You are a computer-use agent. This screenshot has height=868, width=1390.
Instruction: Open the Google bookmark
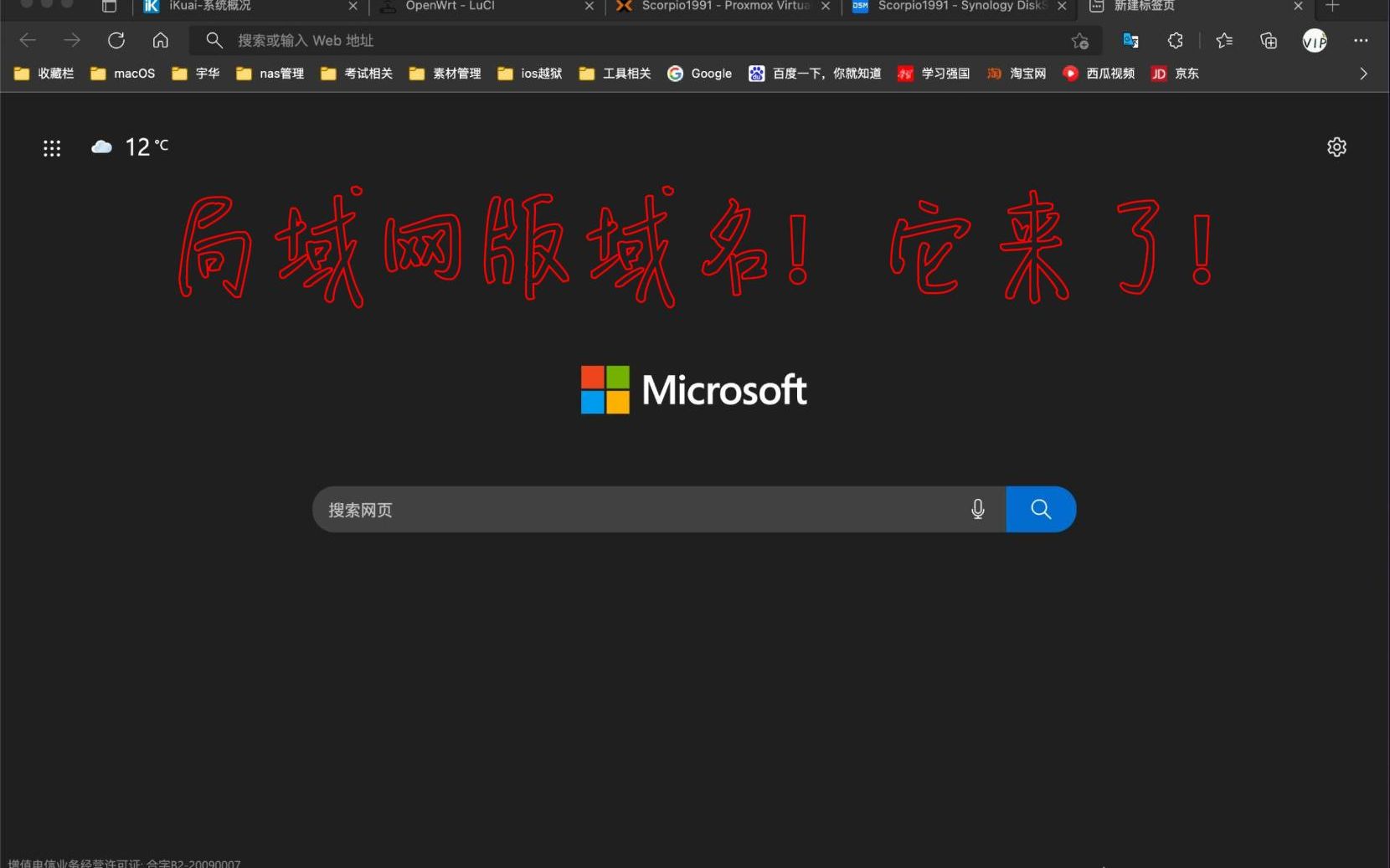[700, 74]
